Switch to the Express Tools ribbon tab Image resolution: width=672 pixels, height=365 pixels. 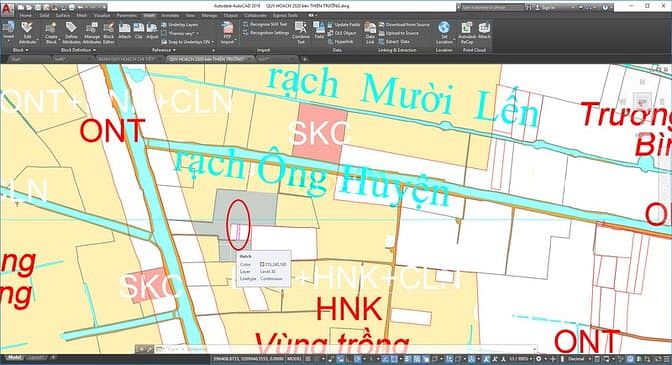tap(285, 15)
